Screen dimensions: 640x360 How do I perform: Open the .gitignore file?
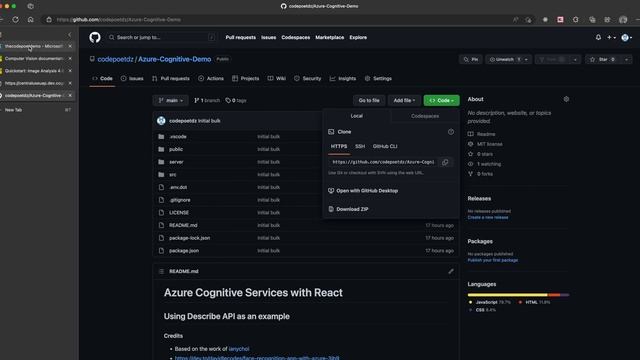[x=180, y=200]
